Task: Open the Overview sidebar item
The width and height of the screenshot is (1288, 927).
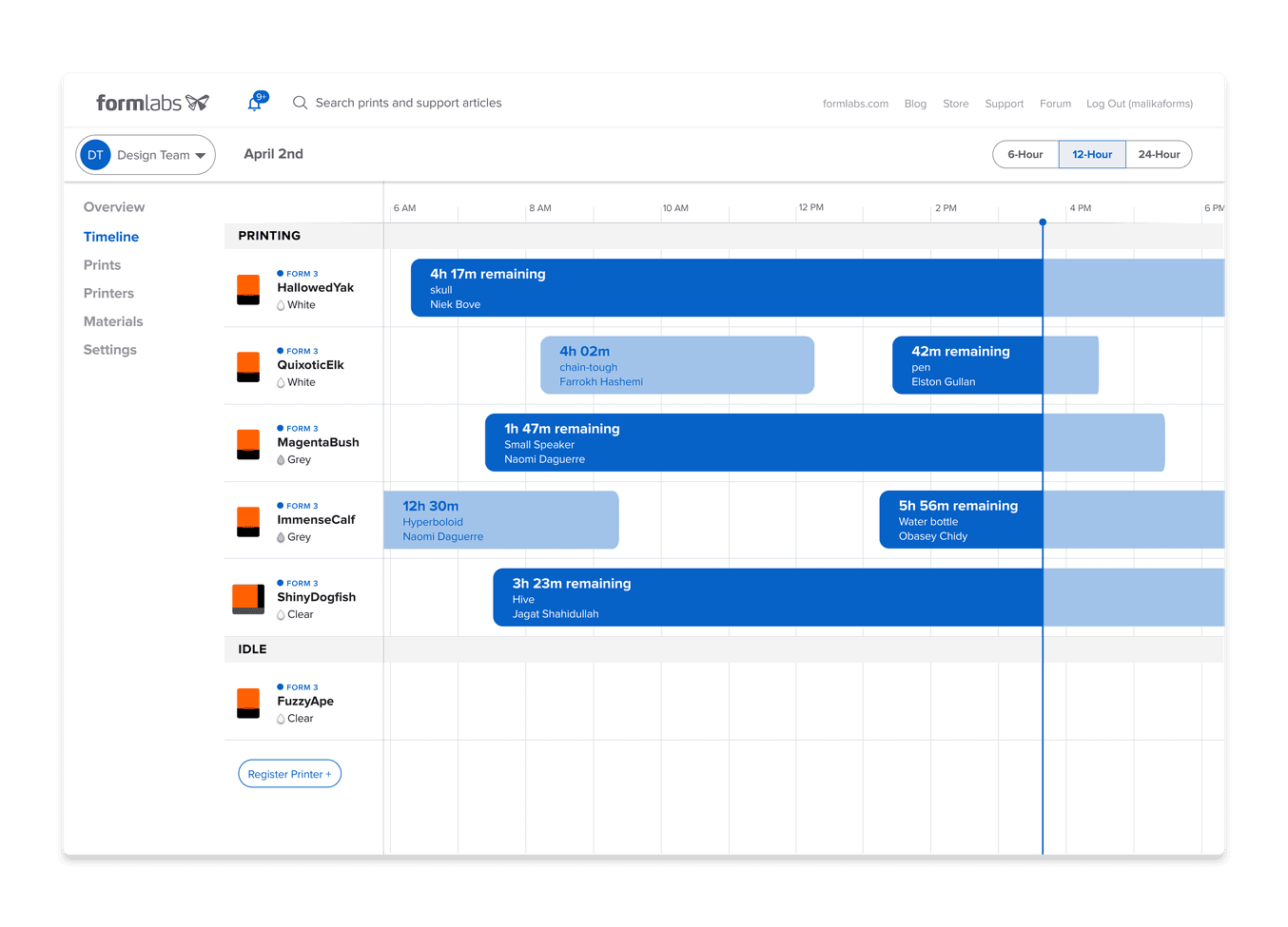Action: [114, 207]
